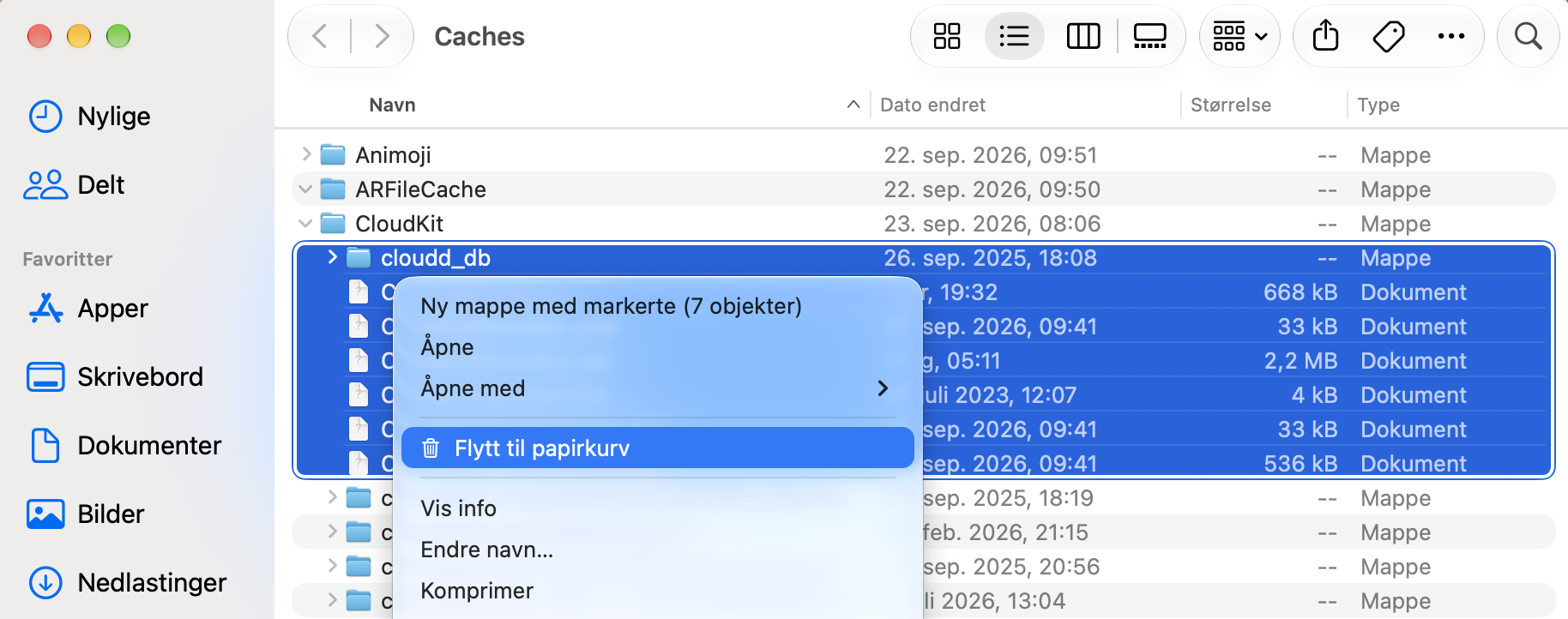The width and height of the screenshot is (1568, 619).
Task: Open the group-by options dropdown
Action: [x=1239, y=36]
